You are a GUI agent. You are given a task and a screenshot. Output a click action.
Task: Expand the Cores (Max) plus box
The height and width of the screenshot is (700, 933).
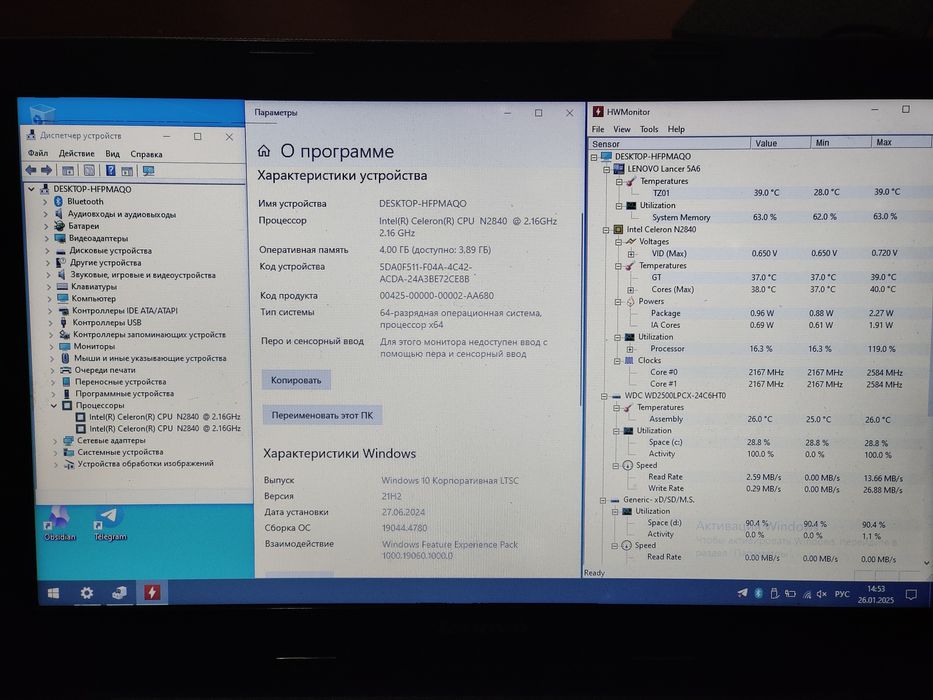[x=630, y=290]
